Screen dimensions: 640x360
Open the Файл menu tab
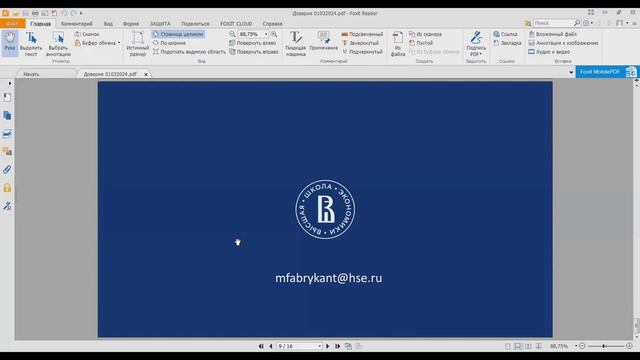click(x=12, y=24)
